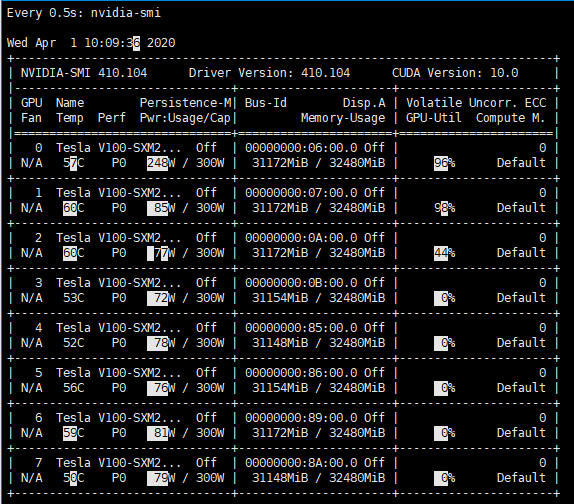Click bus ID '00000000:86:00.0'
This screenshot has height=504, width=574.
(x=301, y=373)
